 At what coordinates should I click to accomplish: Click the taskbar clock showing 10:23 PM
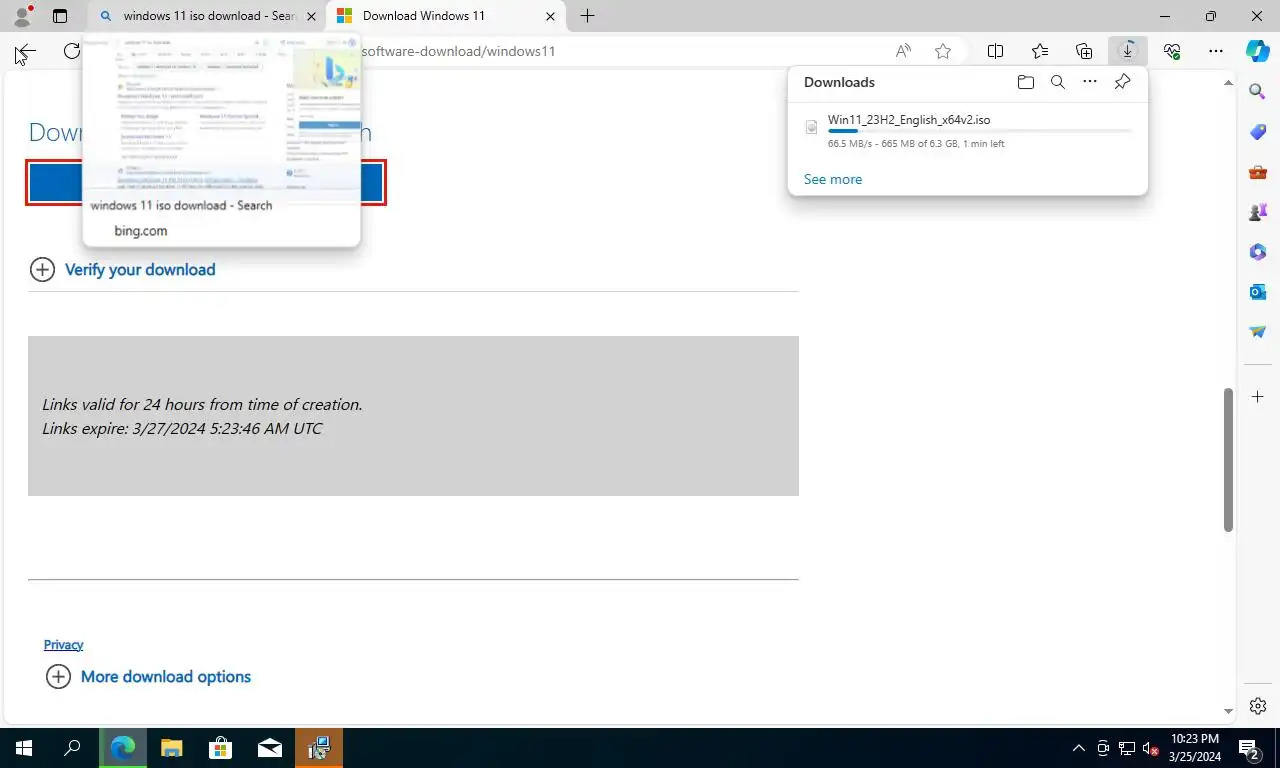tap(1193, 748)
